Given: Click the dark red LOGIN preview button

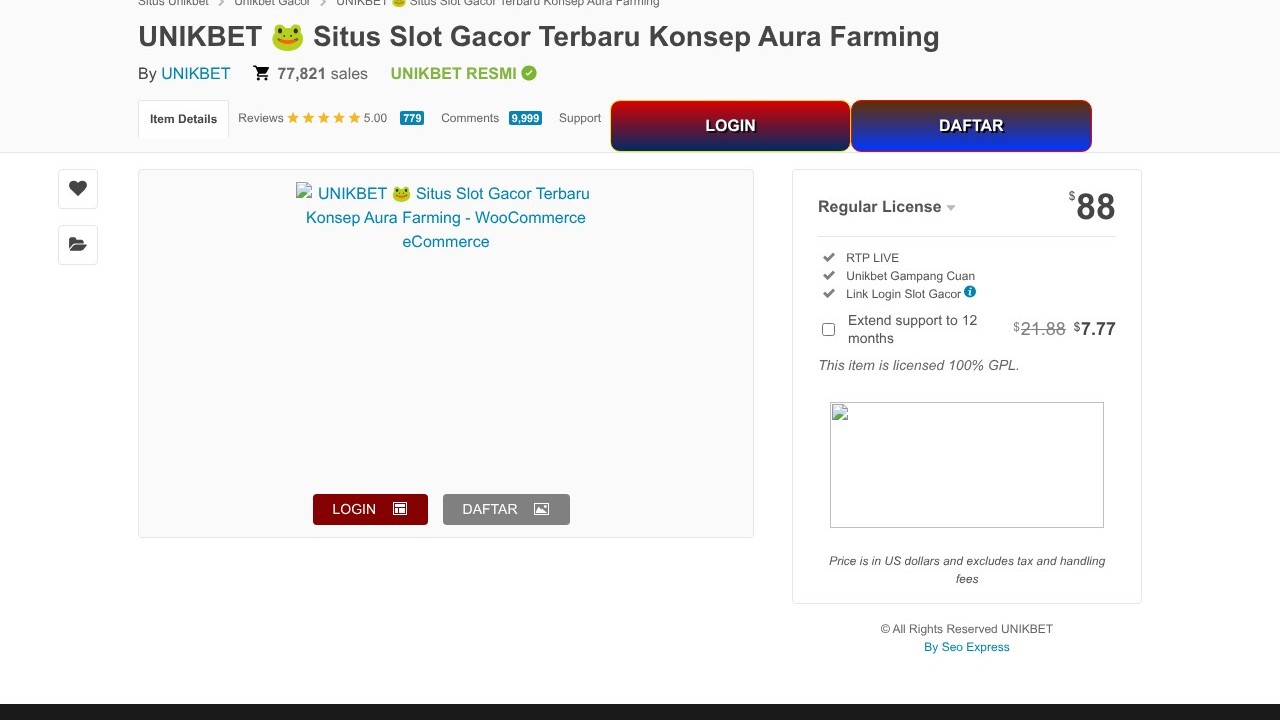Looking at the screenshot, I should [x=370, y=509].
